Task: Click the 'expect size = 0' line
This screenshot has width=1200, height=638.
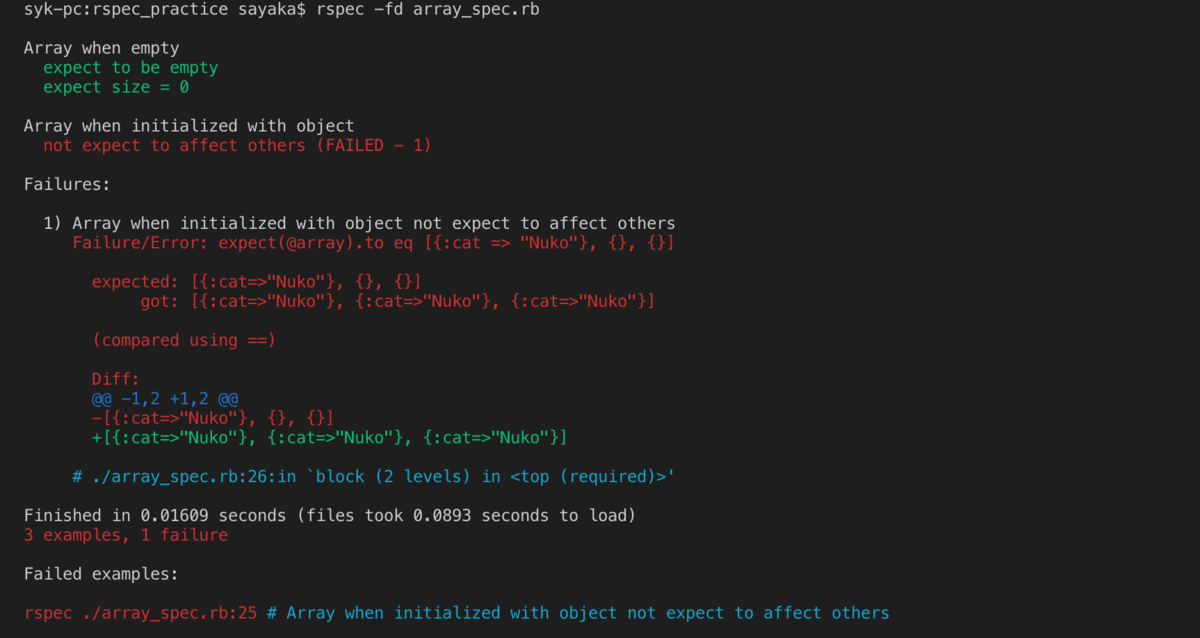Action: click(x=116, y=87)
